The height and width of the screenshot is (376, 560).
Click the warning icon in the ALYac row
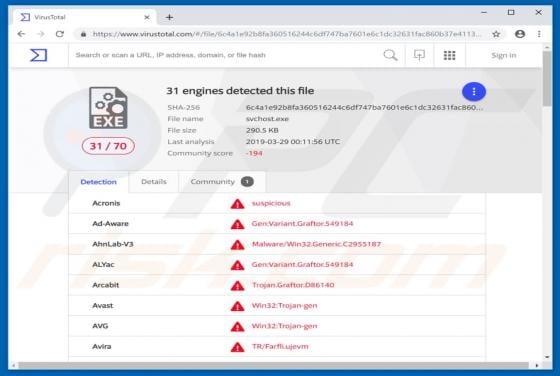tap(238, 265)
